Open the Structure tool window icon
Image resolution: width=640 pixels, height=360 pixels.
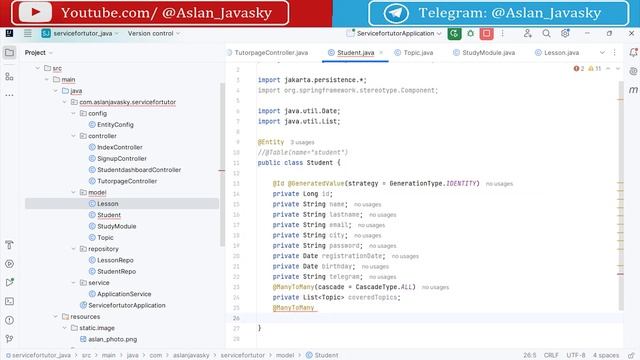pyautogui.click(x=9, y=76)
